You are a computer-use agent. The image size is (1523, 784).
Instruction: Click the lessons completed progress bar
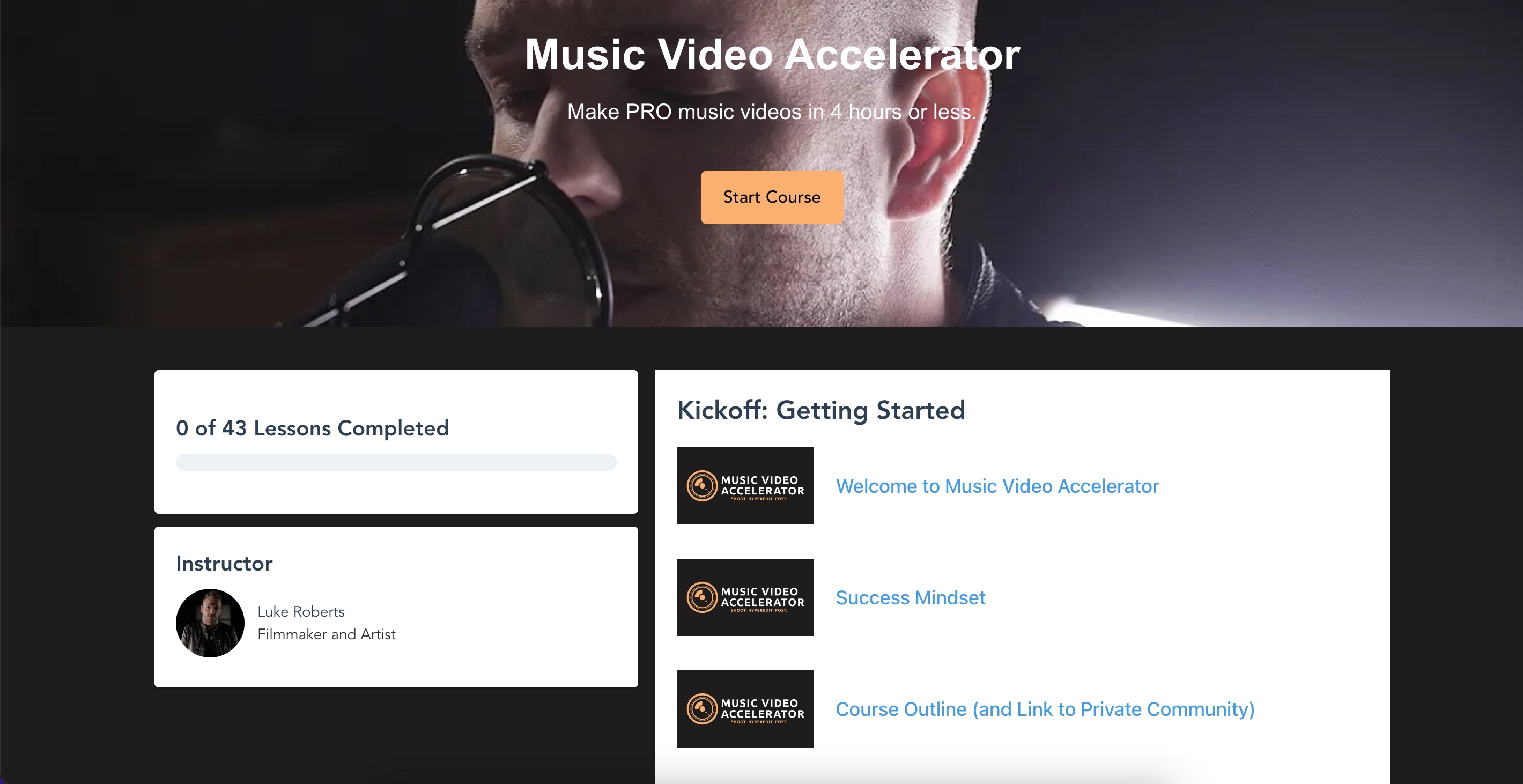pyautogui.click(x=396, y=462)
